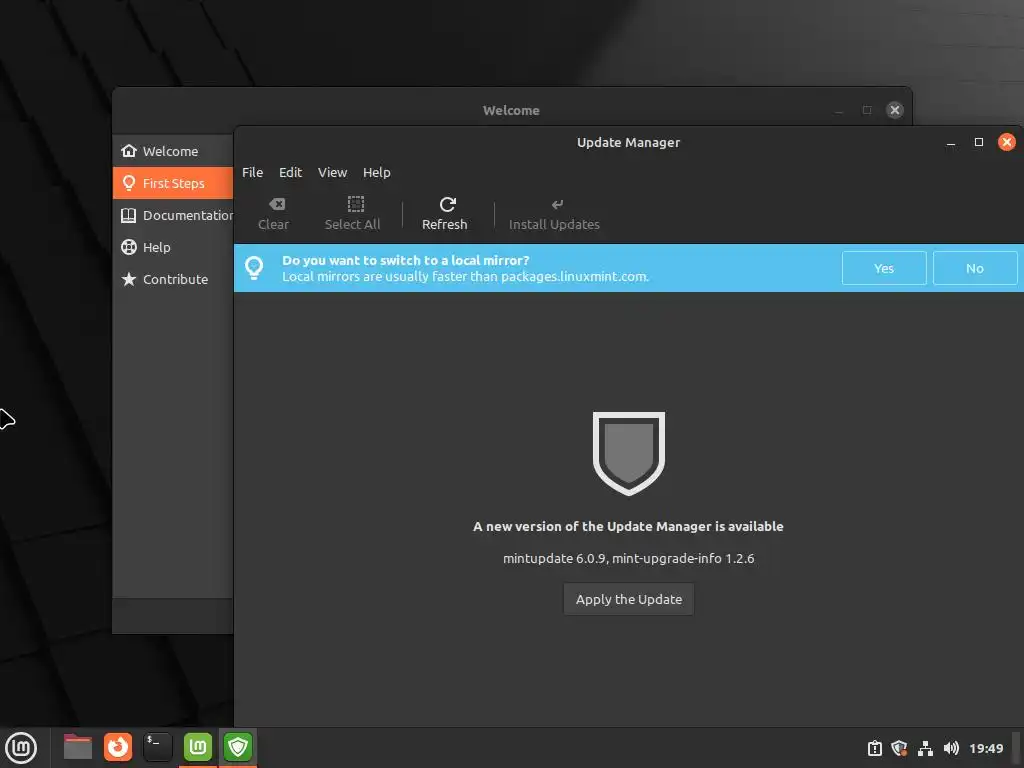This screenshot has width=1024, height=768.
Task: Close the Update Manager window
Action: [1006, 142]
